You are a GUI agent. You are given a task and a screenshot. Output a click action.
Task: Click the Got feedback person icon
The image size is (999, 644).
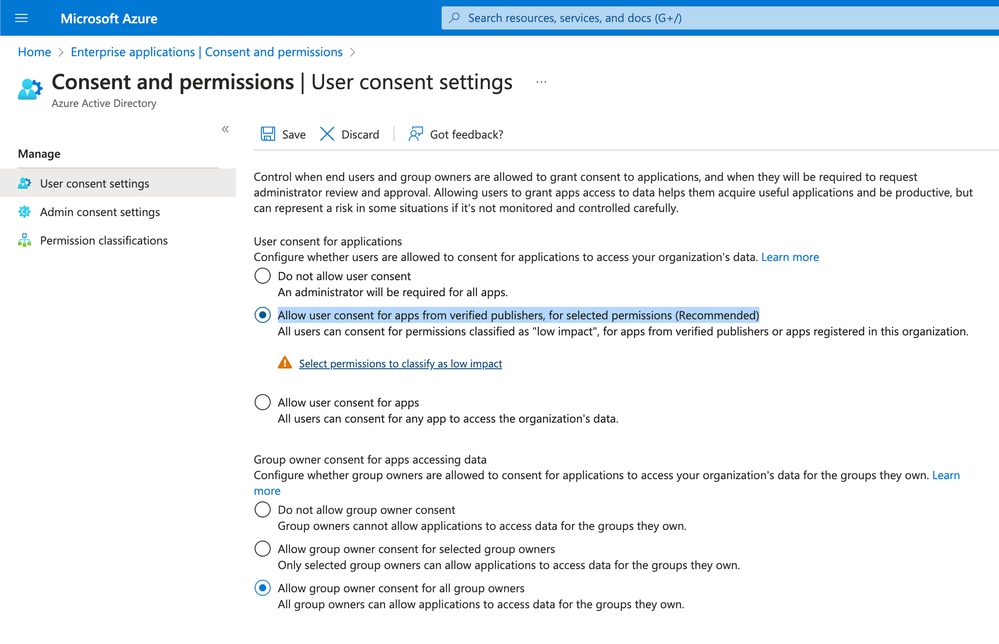pos(416,134)
